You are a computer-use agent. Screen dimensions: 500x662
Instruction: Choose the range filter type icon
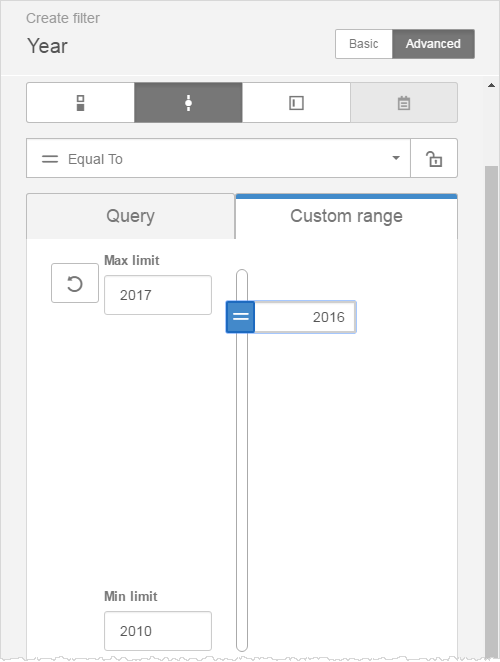point(296,103)
